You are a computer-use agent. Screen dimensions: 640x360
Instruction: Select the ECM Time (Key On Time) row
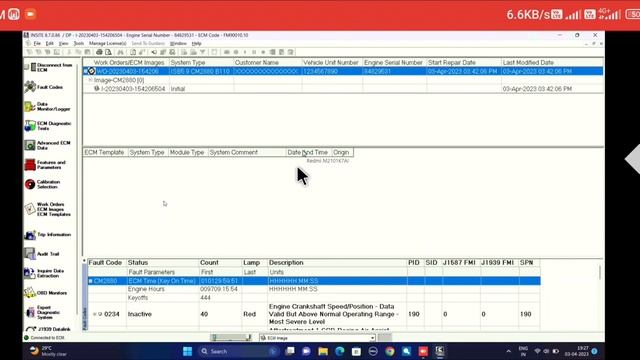314,281
